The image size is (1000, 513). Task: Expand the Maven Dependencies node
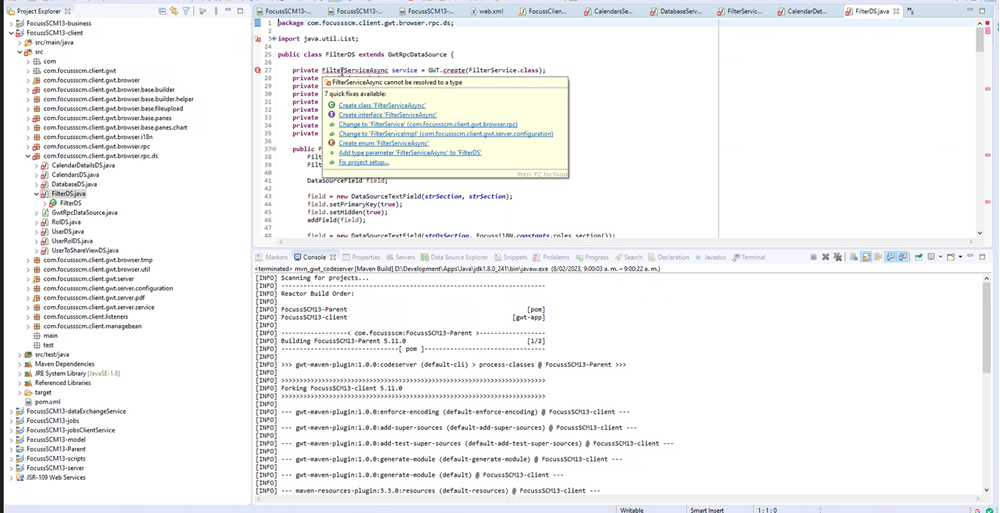[x=20, y=364]
